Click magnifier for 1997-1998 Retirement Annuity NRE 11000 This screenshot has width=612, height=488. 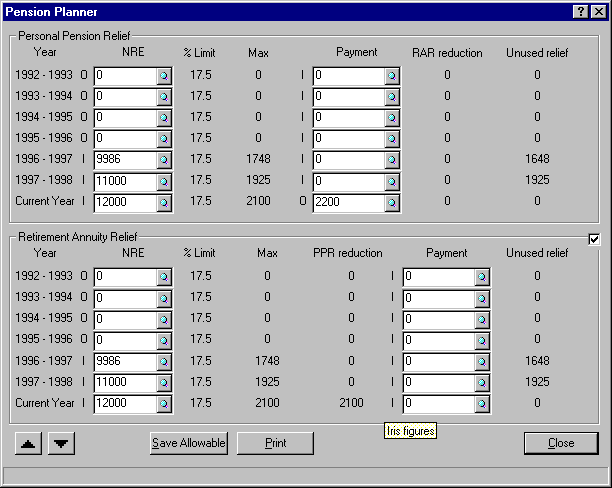(164, 383)
